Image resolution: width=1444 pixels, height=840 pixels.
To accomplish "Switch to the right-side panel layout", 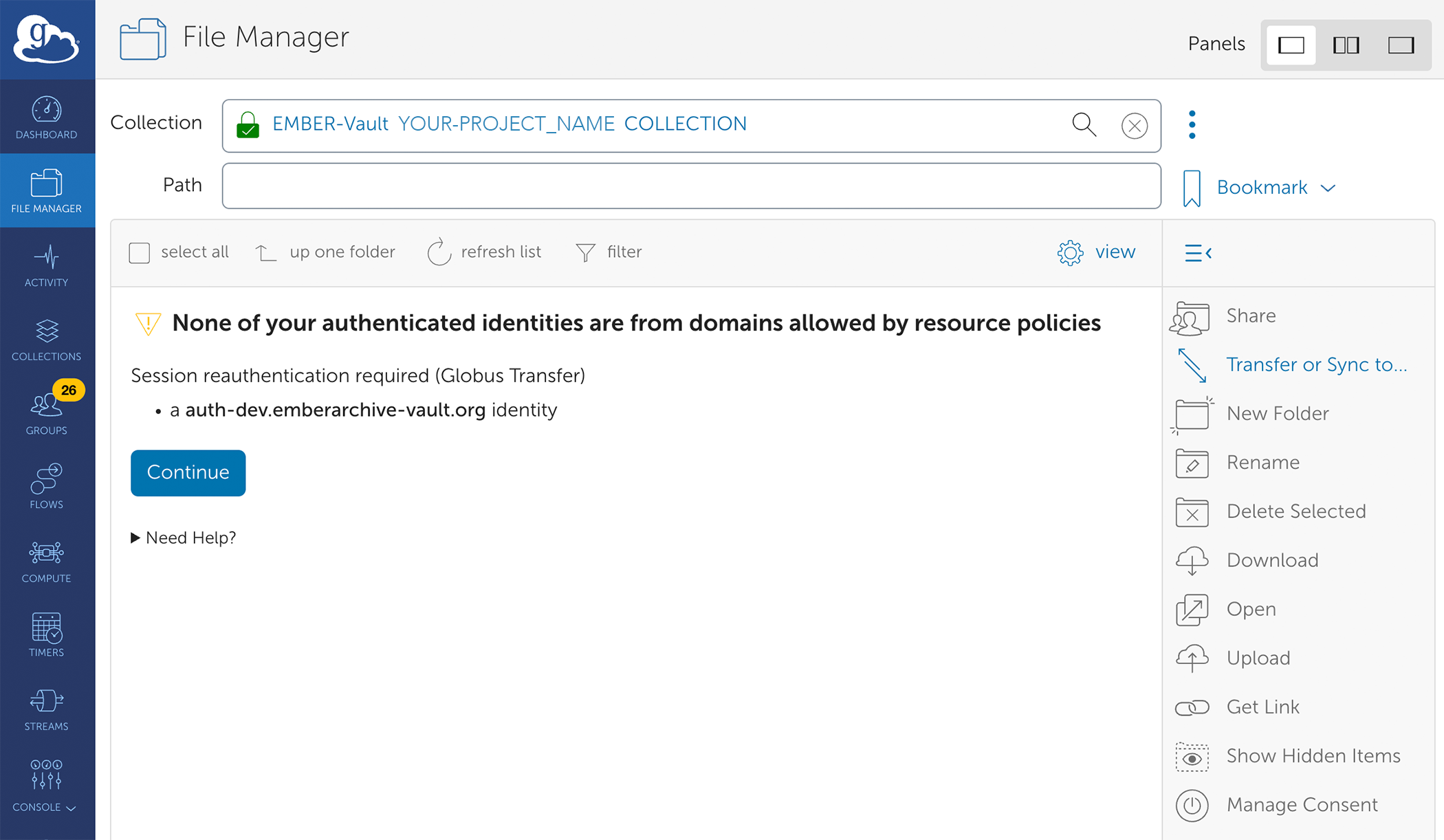I will pyautogui.click(x=1401, y=45).
